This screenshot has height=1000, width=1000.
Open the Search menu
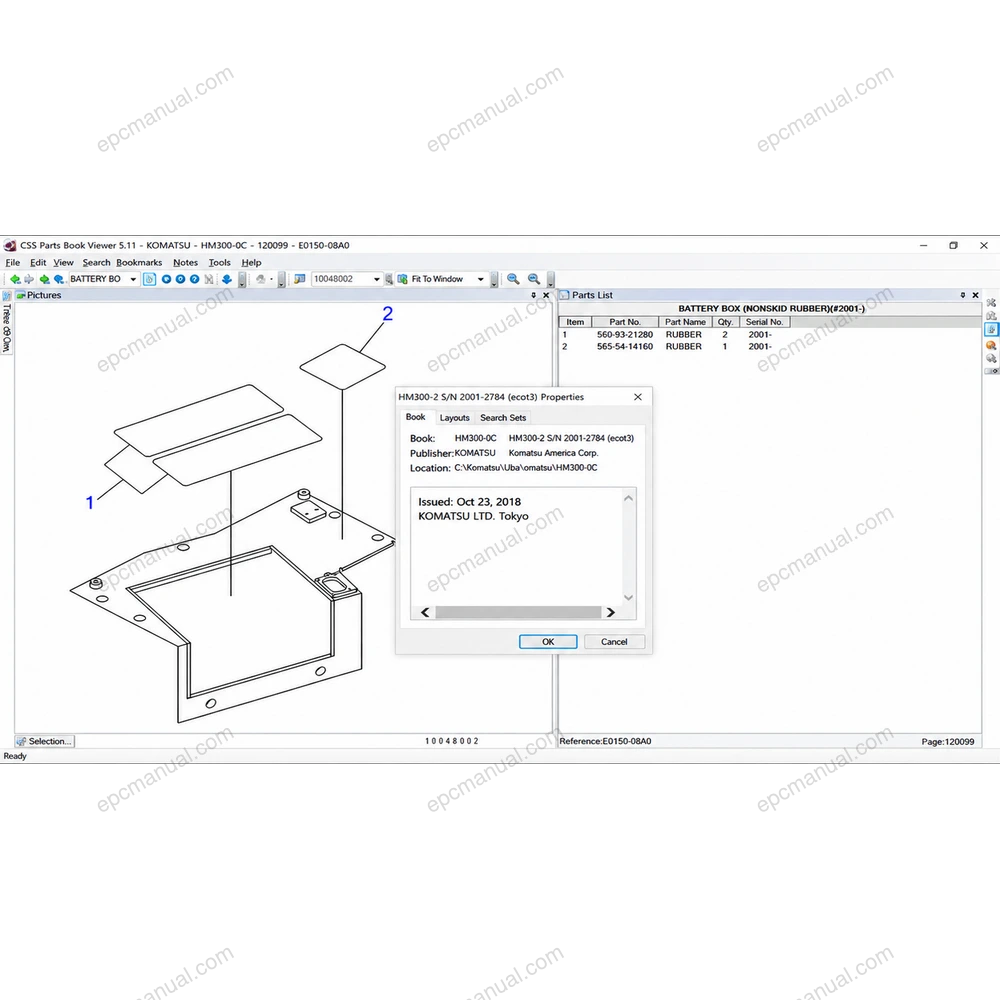coord(96,263)
